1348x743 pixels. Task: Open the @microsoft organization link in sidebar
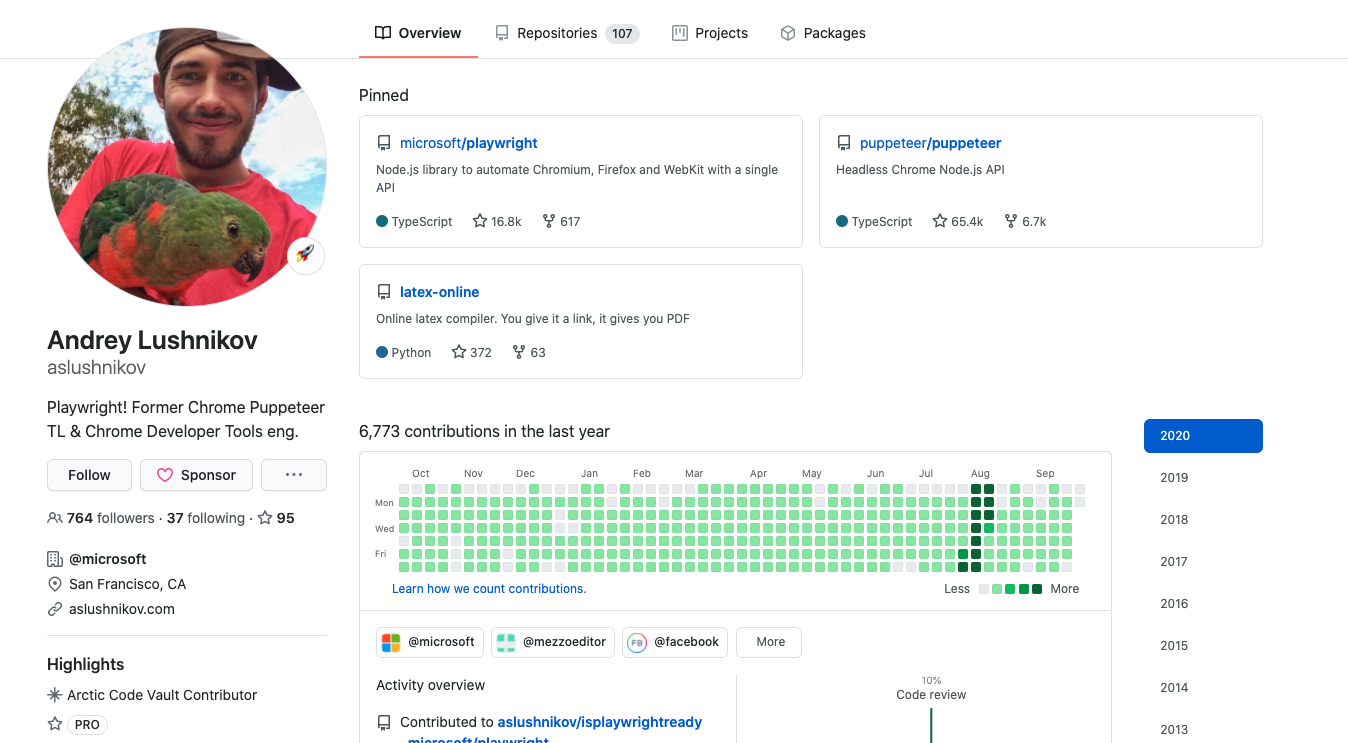108,559
